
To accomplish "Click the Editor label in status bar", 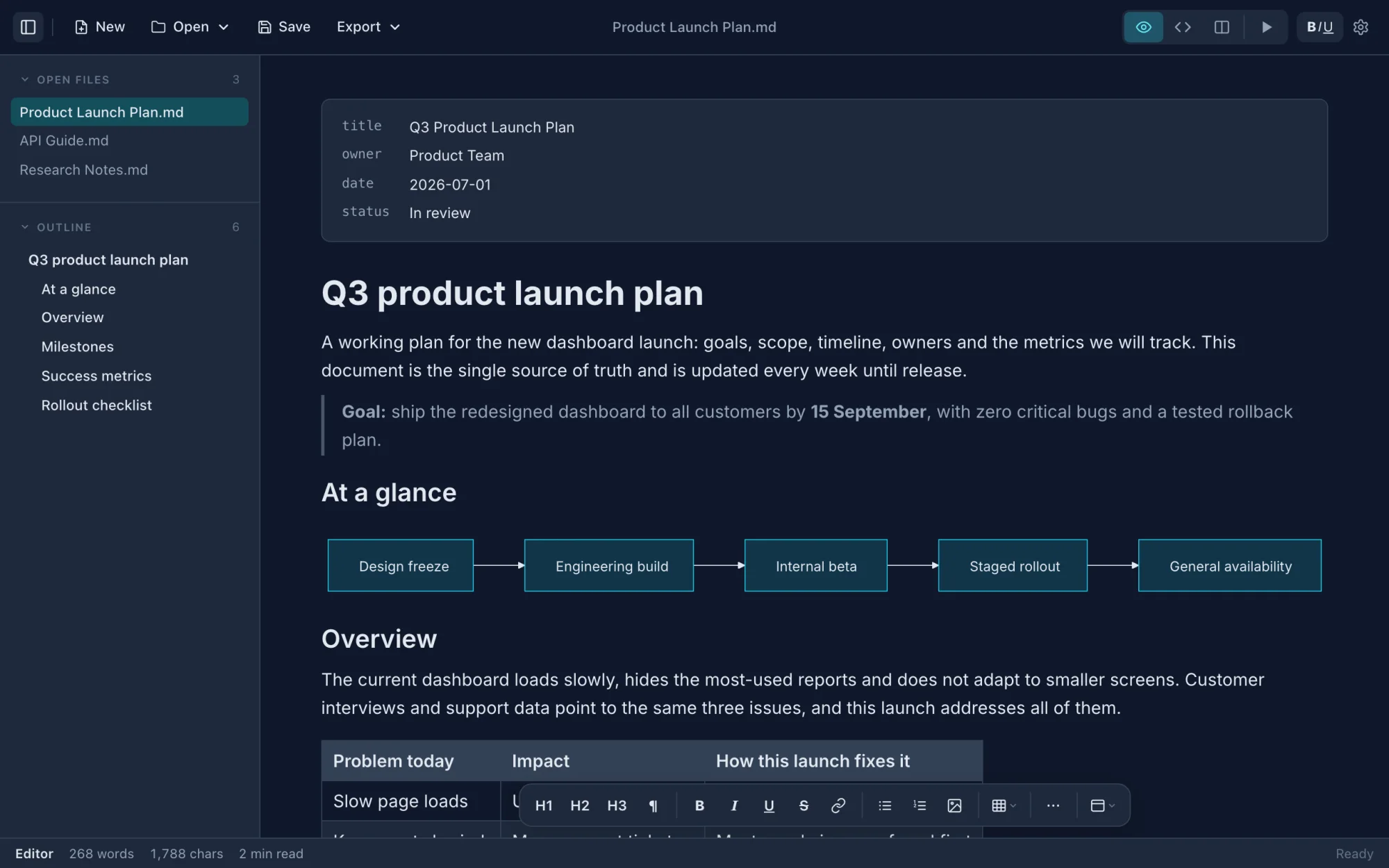I will point(34,853).
